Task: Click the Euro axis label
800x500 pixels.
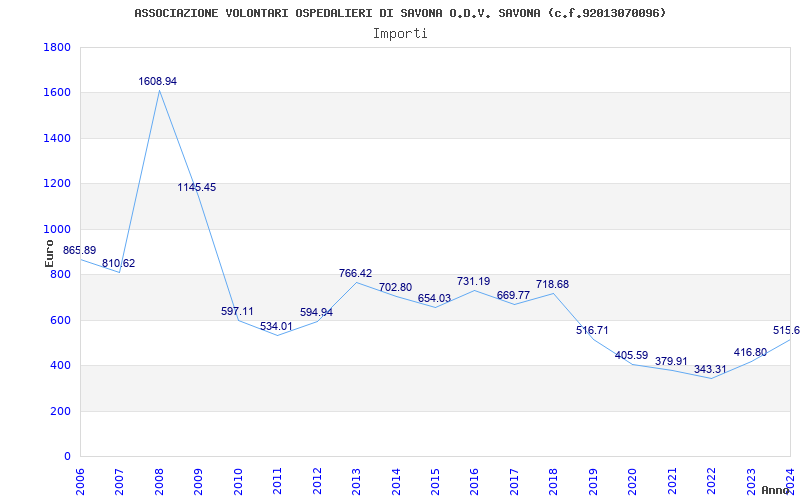Action: click(49, 254)
